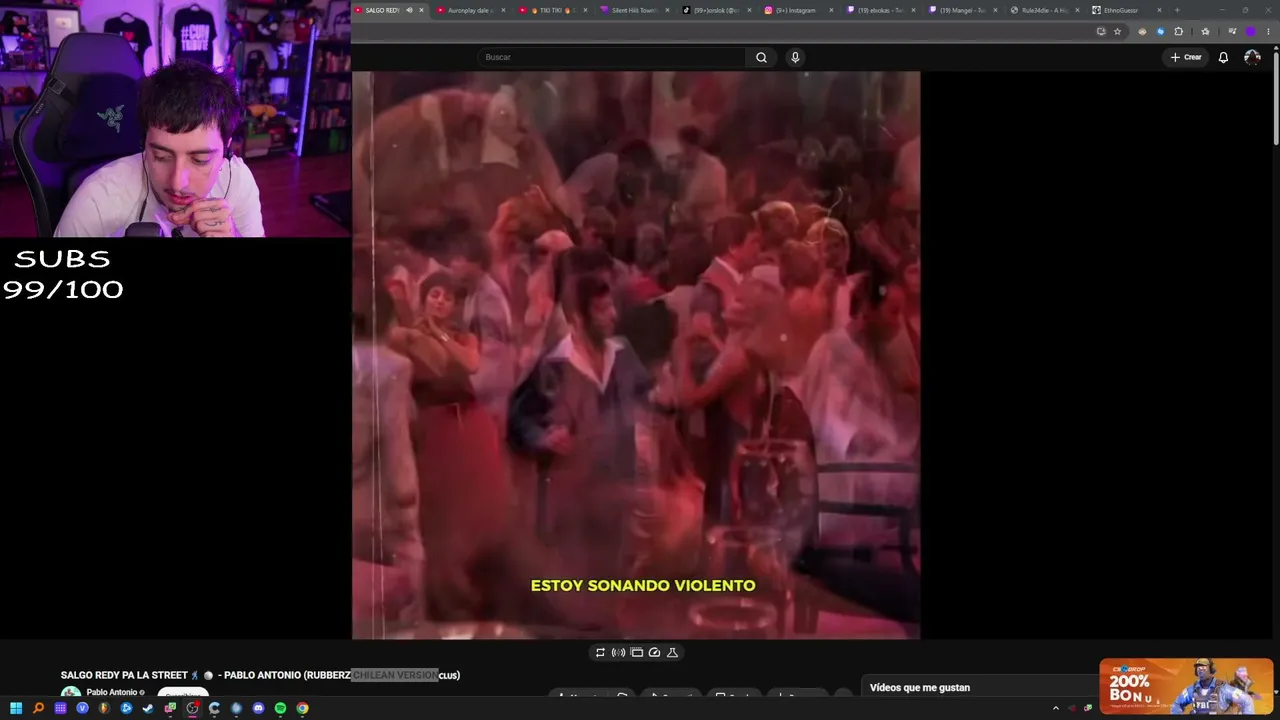The width and height of the screenshot is (1280, 720).
Task: Mute the SALGO REDY tab audio
Action: [409, 10]
